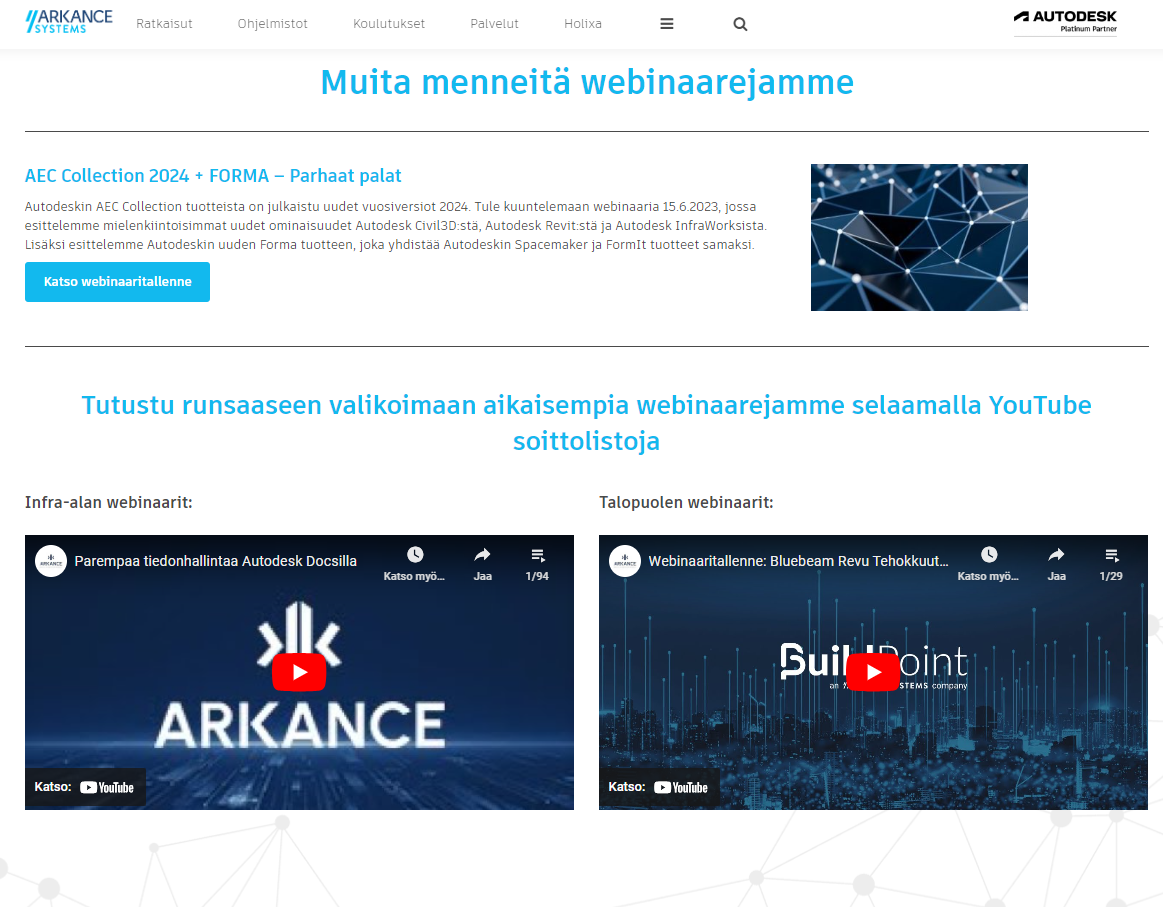This screenshot has width=1163, height=907.
Task: Play the Autodesk Docs infra video
Action: (299, 672)
